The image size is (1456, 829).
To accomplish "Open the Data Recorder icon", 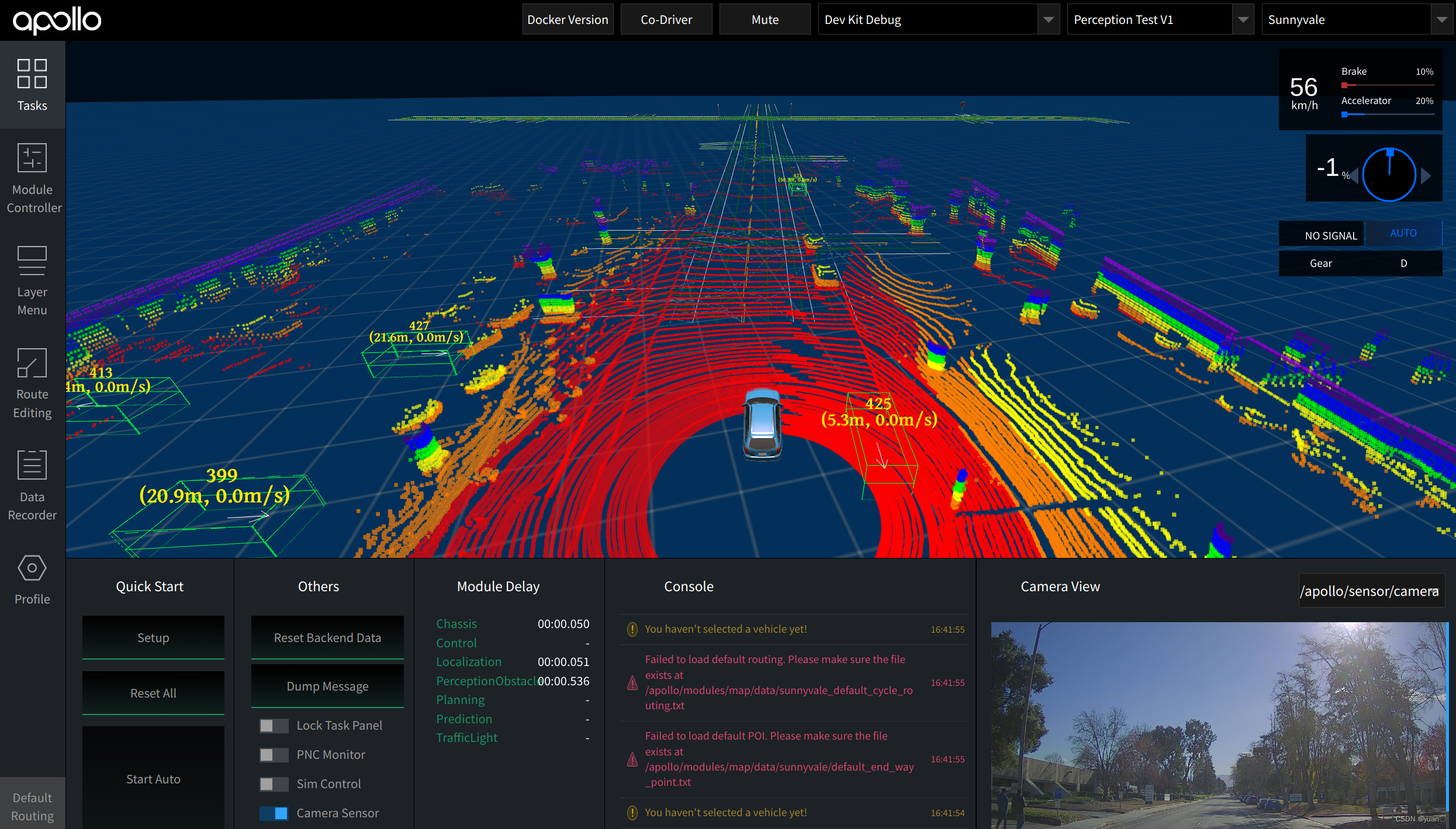I will click(x=32, y=465).
